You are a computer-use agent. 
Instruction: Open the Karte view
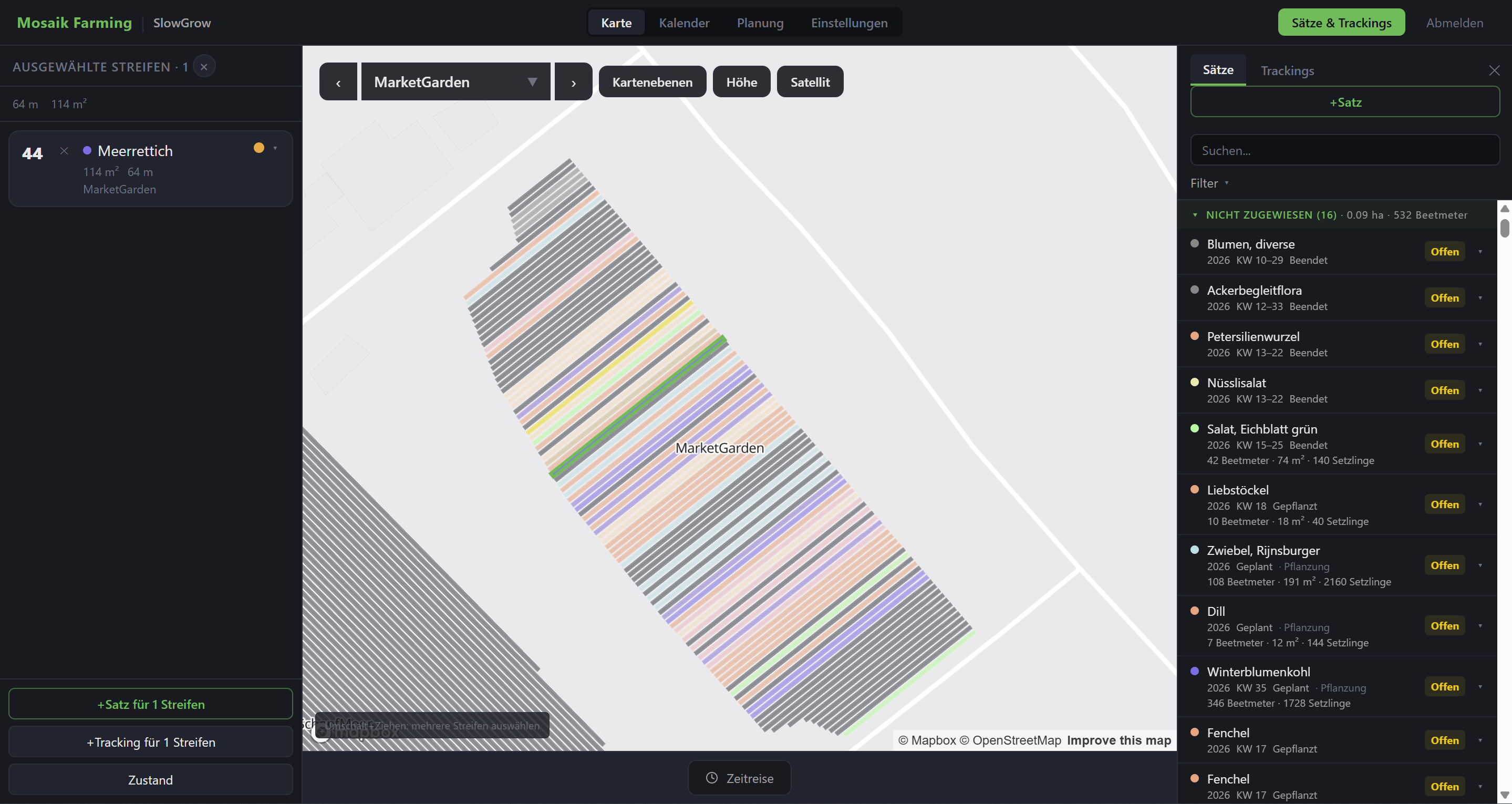pos(616,22)
